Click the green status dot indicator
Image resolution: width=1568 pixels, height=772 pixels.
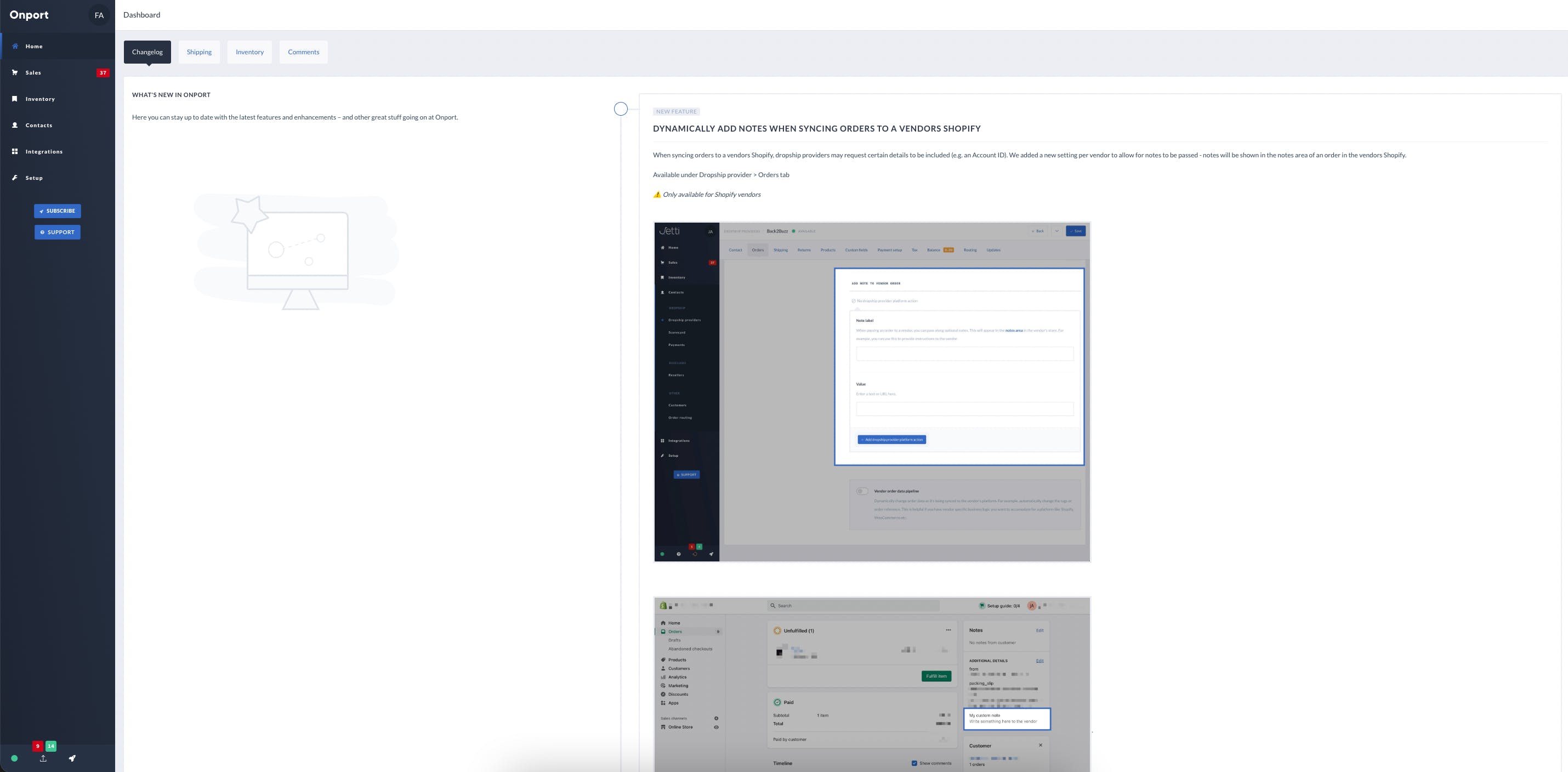coord(15,759)
